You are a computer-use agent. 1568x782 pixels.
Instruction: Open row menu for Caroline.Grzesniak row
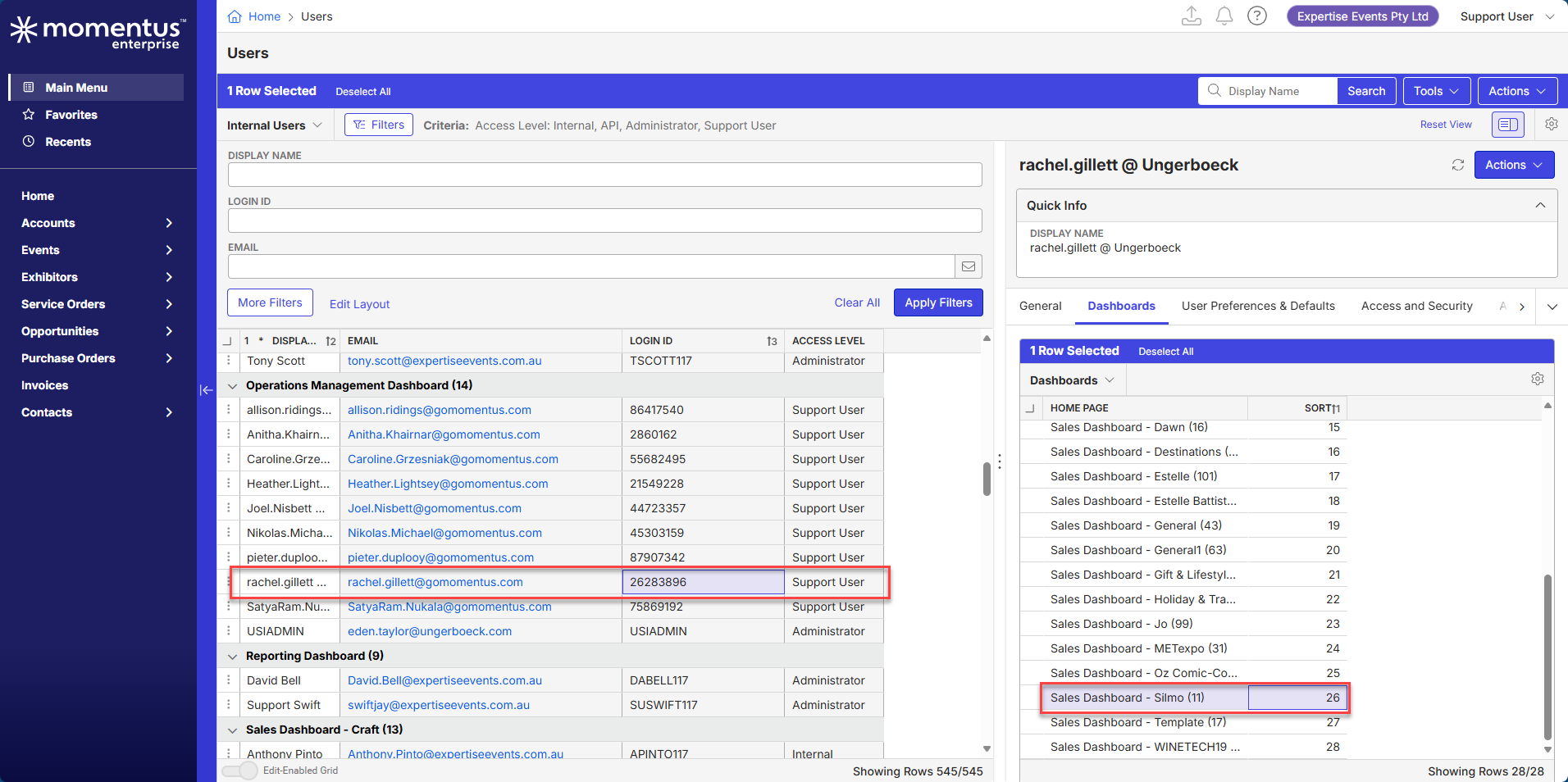pos(229,459)
